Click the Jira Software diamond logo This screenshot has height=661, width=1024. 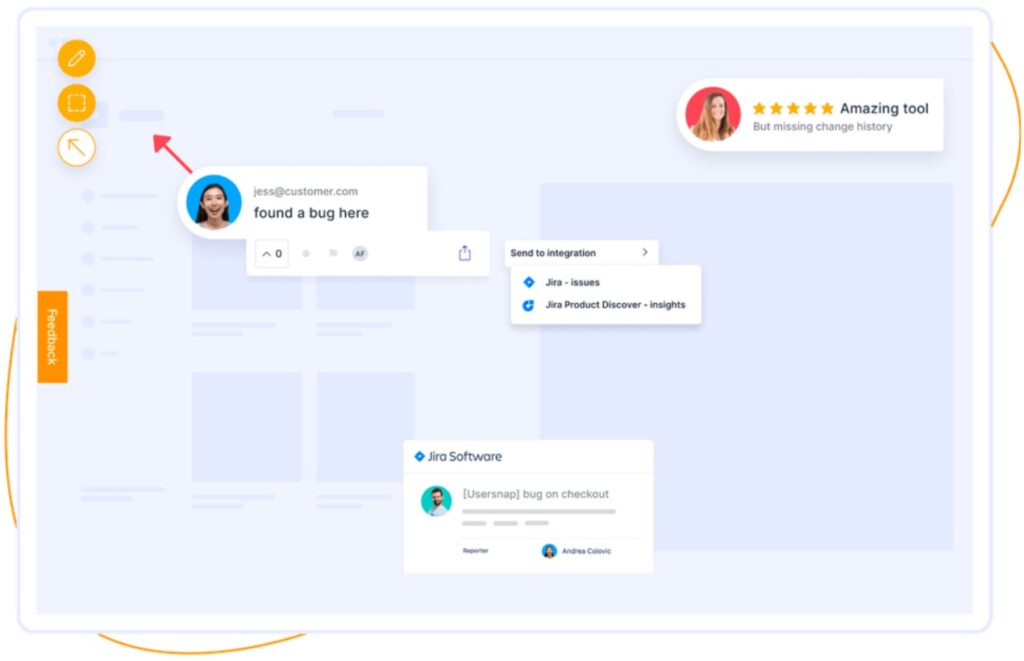[x=418, y=456]
